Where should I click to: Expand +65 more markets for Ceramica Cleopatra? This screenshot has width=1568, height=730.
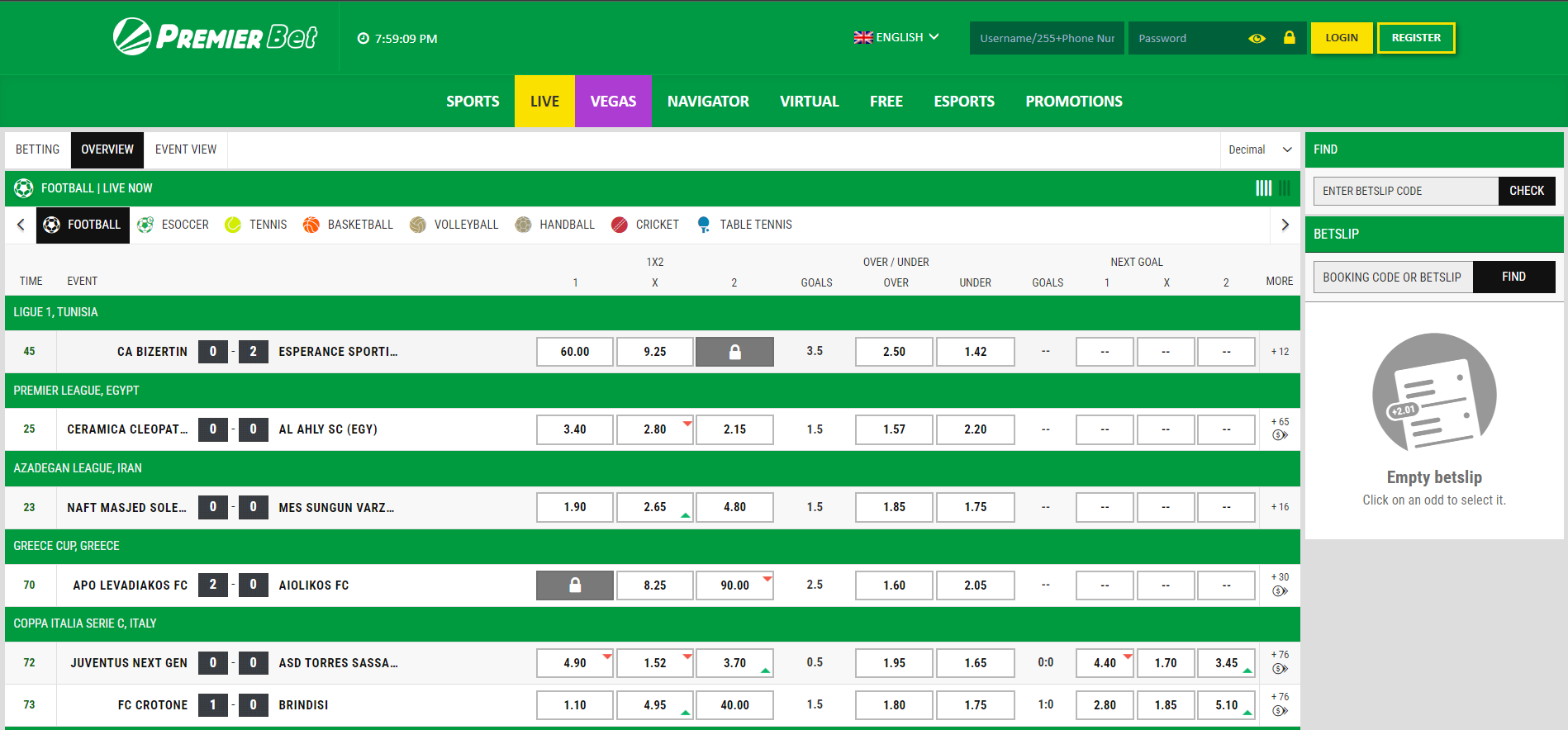[1280, 422]
